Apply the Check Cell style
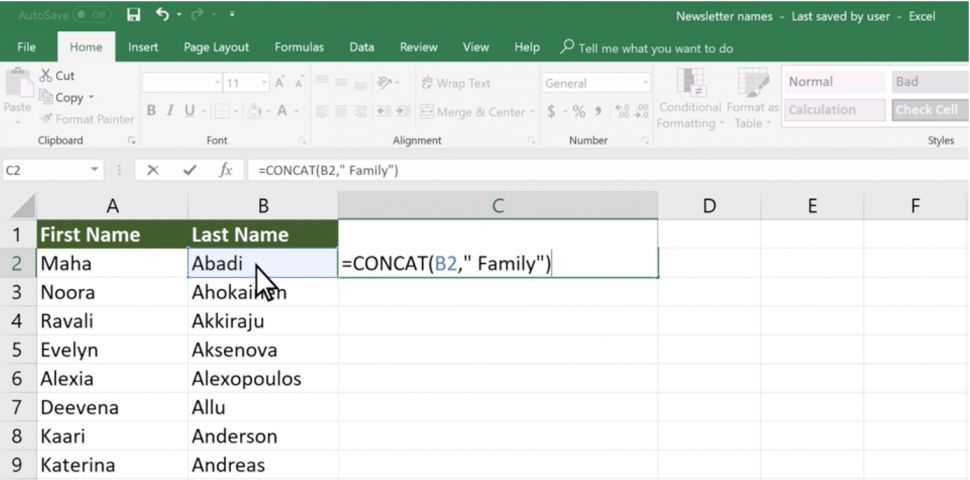 point(930,110)
